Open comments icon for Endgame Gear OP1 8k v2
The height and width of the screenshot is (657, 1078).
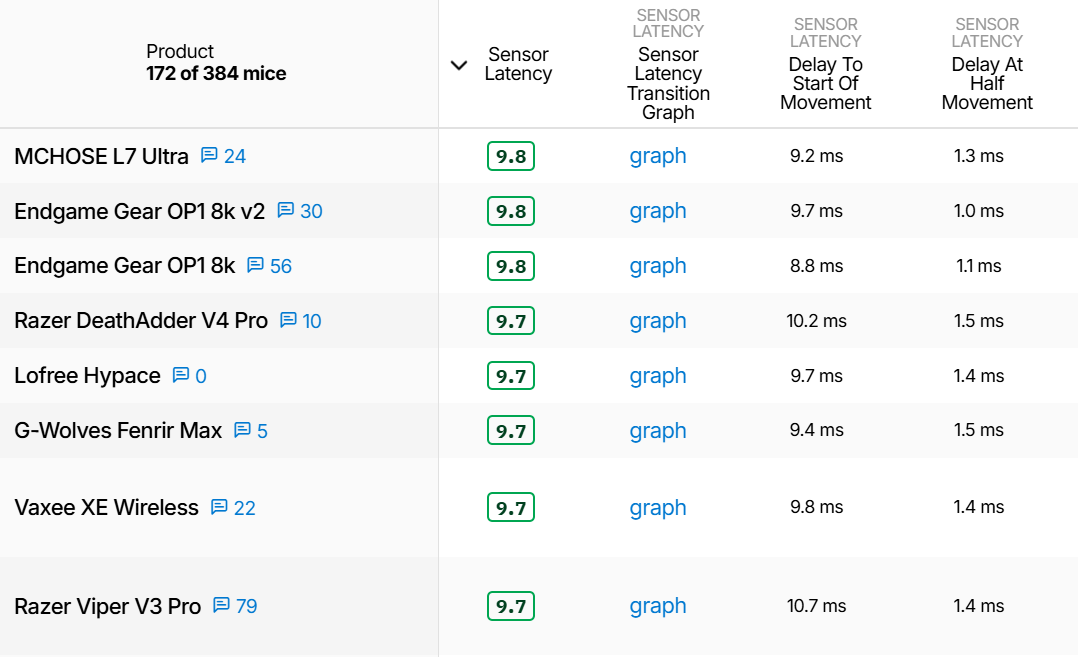(285, 210)
